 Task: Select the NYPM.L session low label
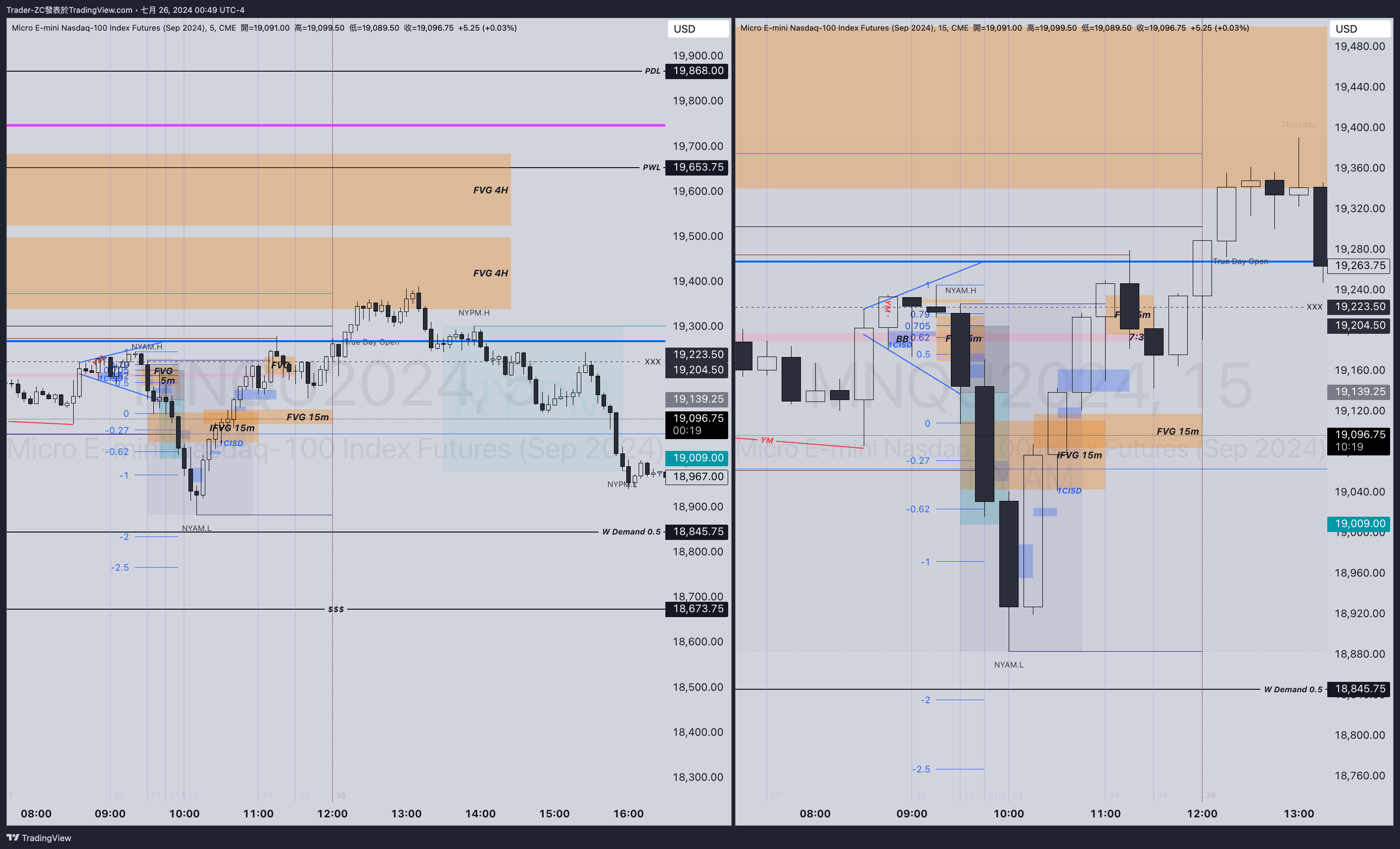coord(622,485)
